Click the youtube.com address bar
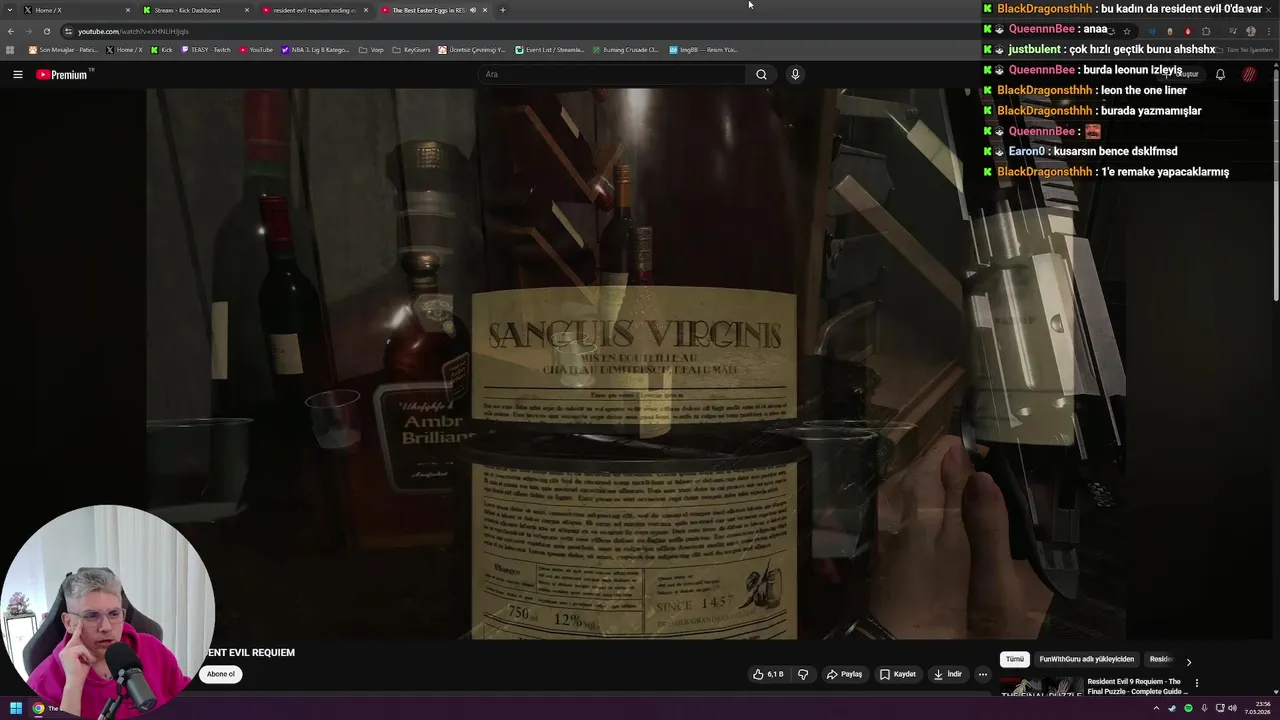 pyautogui.click(x=560, y=31)
